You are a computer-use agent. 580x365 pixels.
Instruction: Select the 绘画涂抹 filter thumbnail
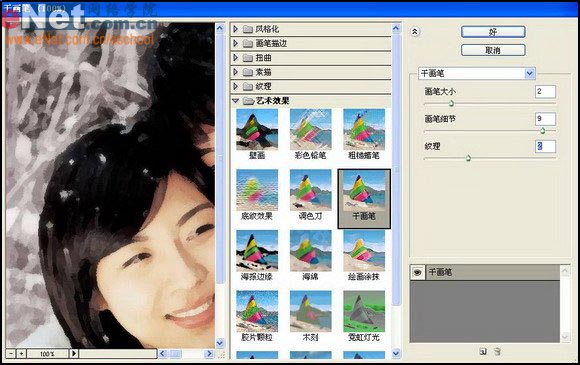364,251
